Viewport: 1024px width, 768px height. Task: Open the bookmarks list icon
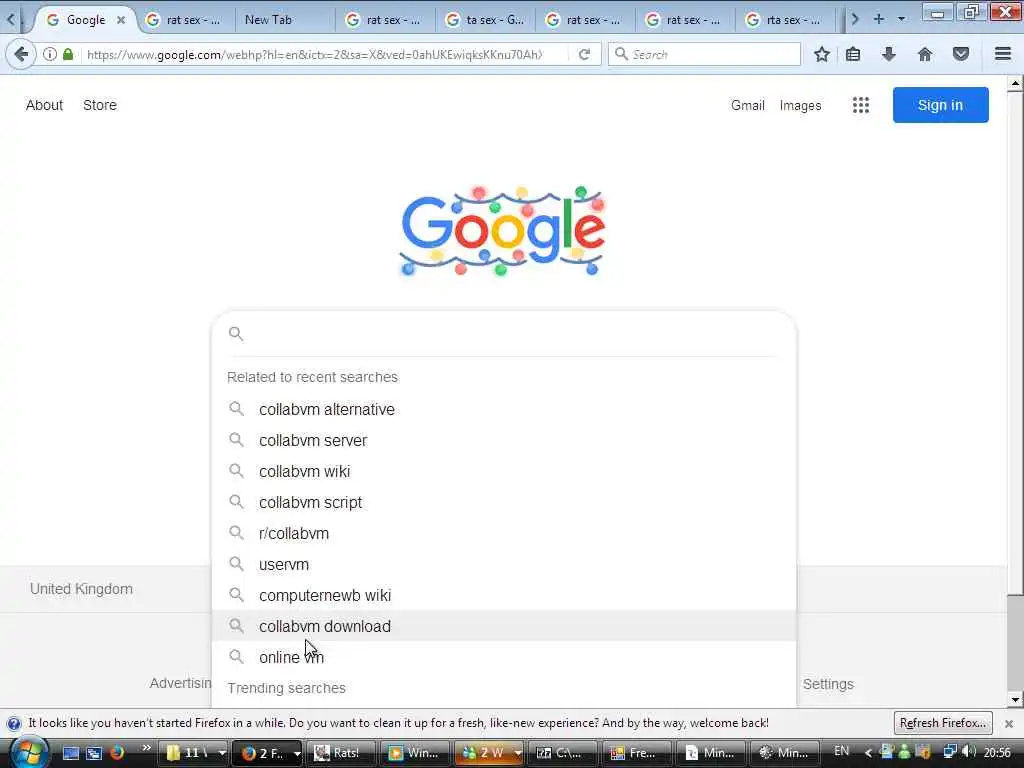853,54
